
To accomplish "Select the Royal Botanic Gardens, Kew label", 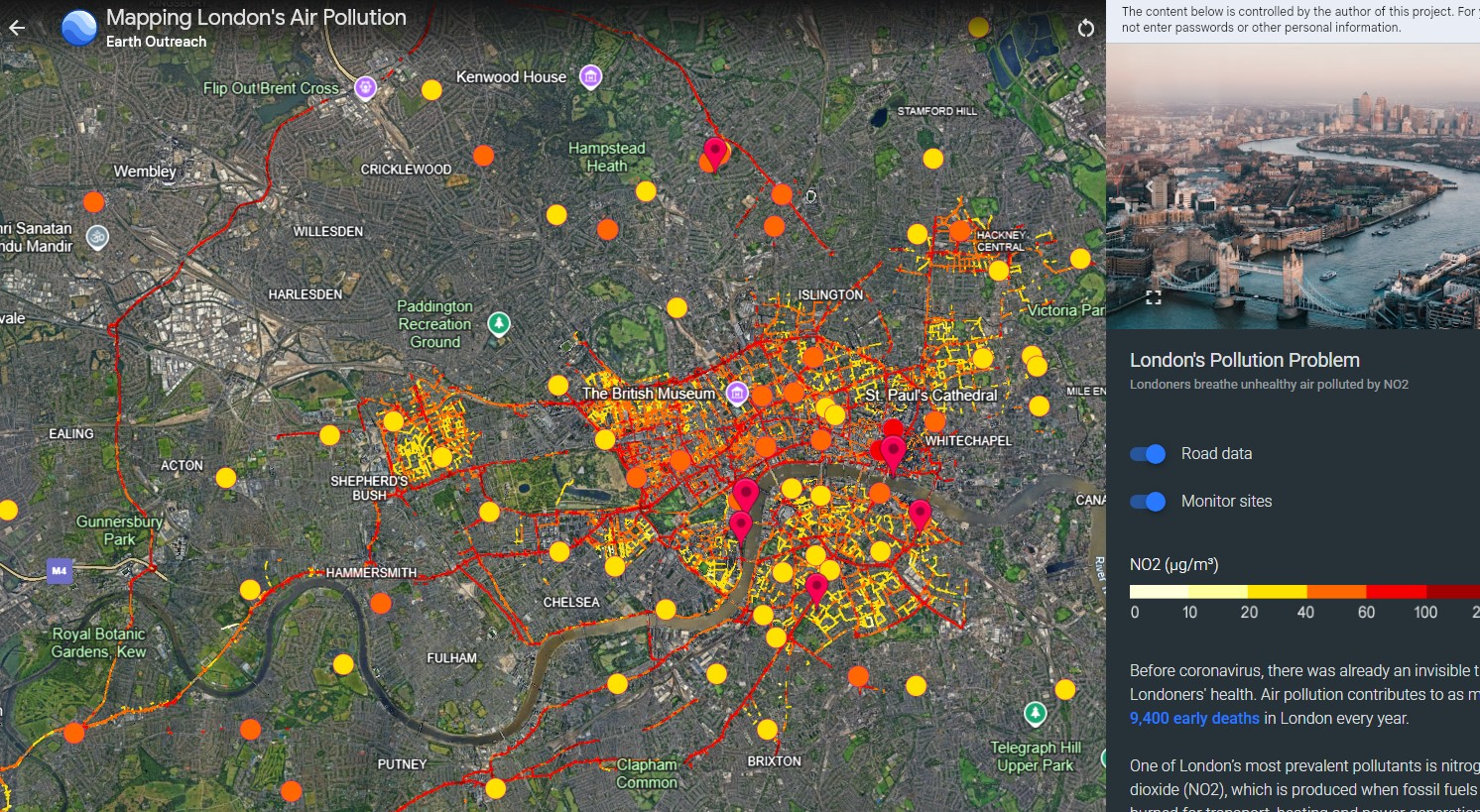I will [98, 642].
